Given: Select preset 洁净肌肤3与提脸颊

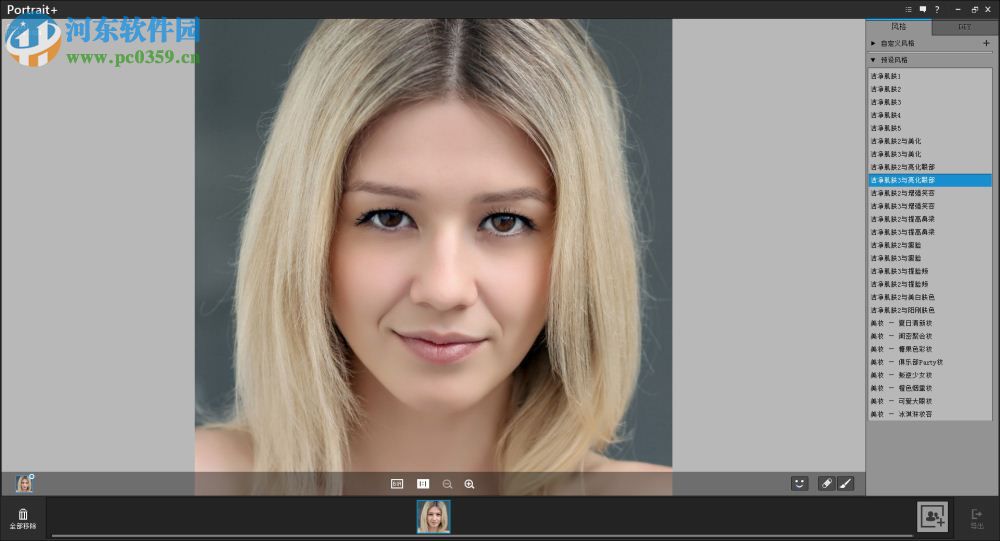Looking at the screenshot, I should tap(930, 271).
